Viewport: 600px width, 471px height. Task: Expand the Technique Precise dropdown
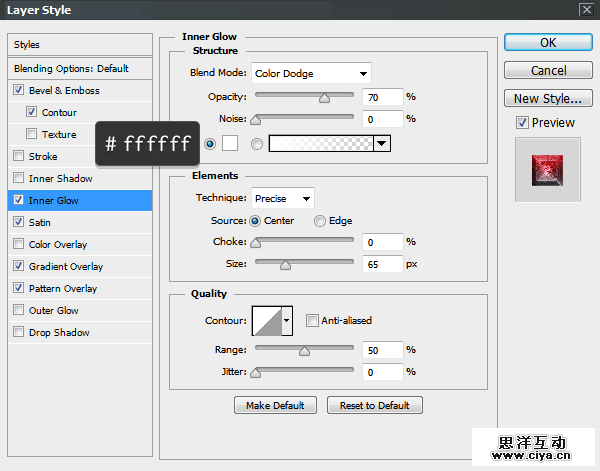click(x=282, y=198)
